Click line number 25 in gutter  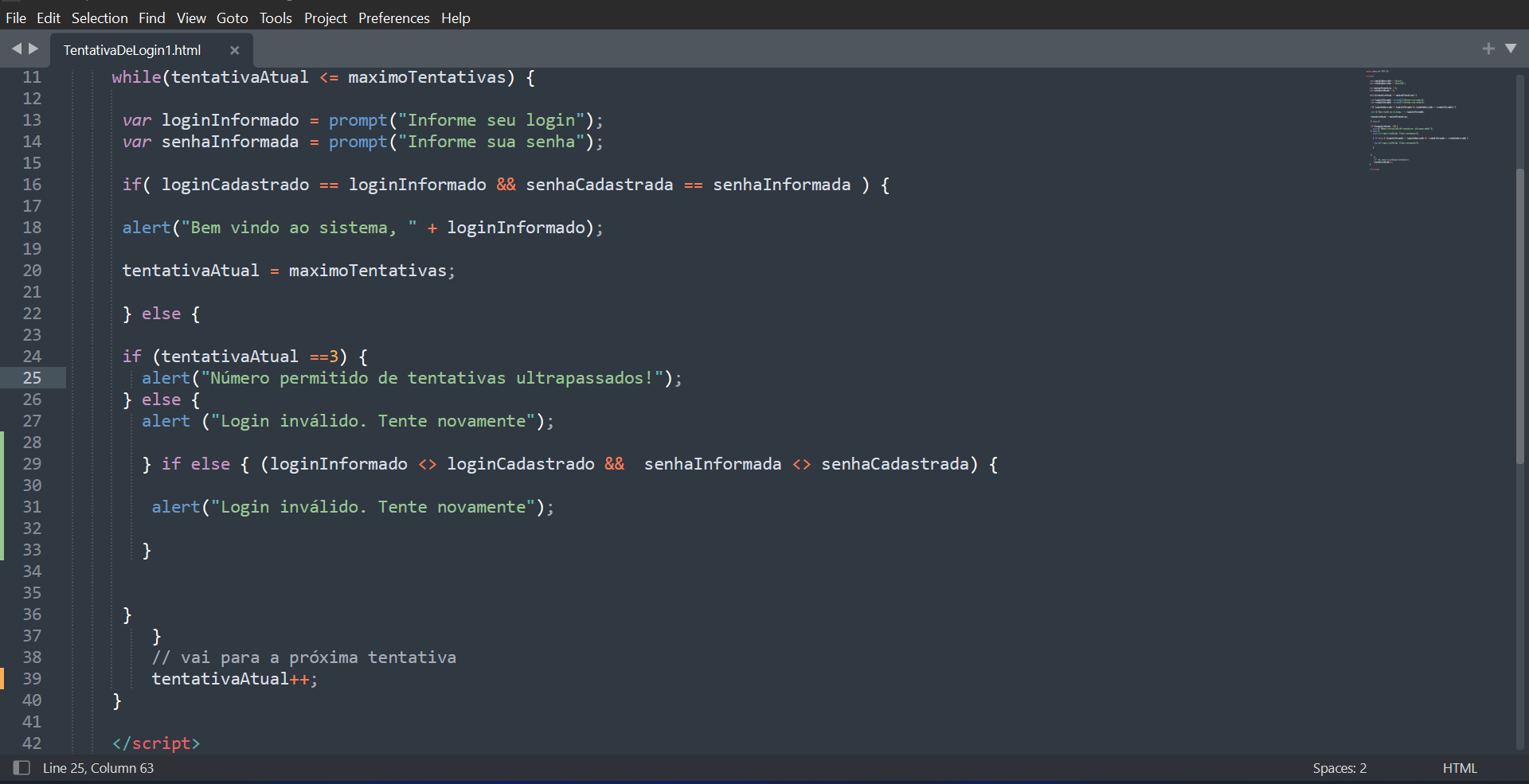pyautogui.click(x=32, y=378)
